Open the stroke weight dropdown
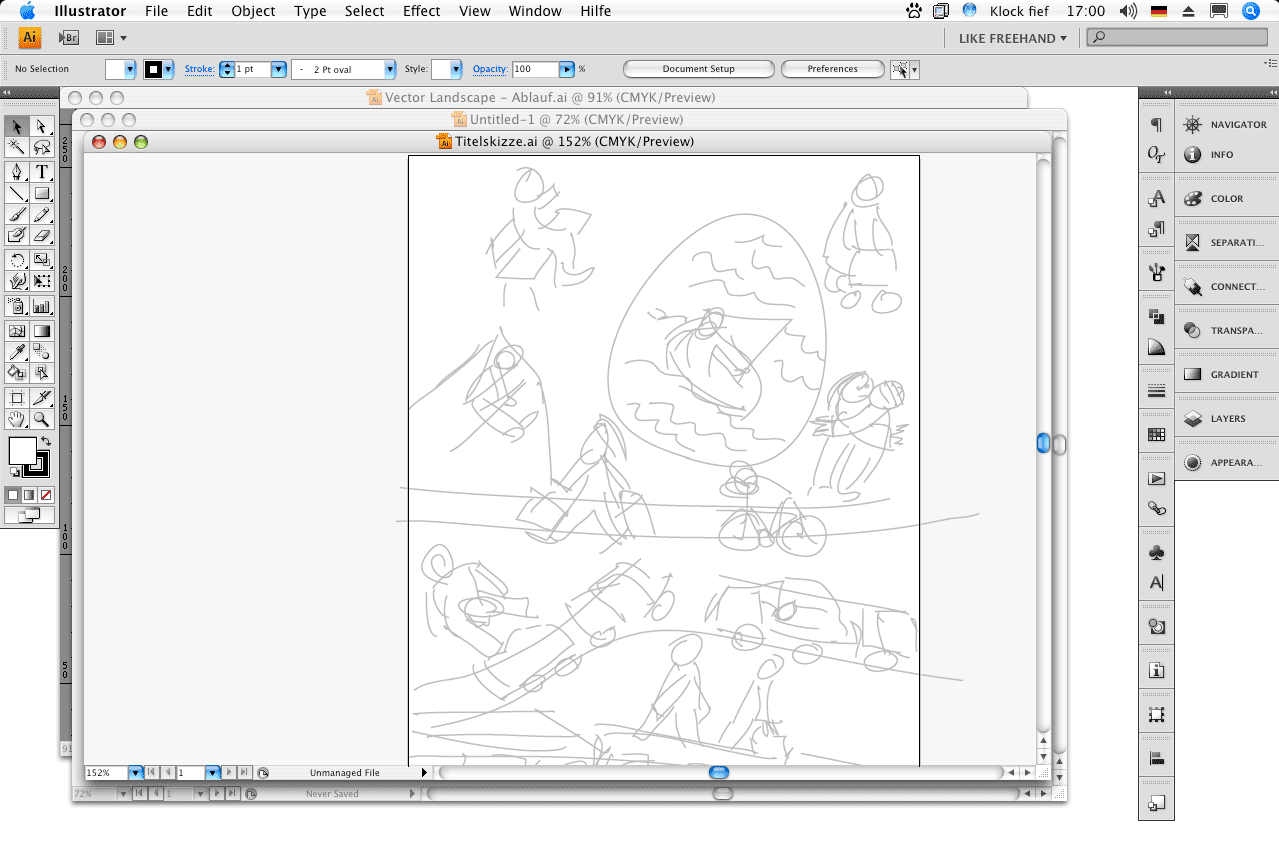The width and height of the screenshot is (1279, 863). [279, 70]
